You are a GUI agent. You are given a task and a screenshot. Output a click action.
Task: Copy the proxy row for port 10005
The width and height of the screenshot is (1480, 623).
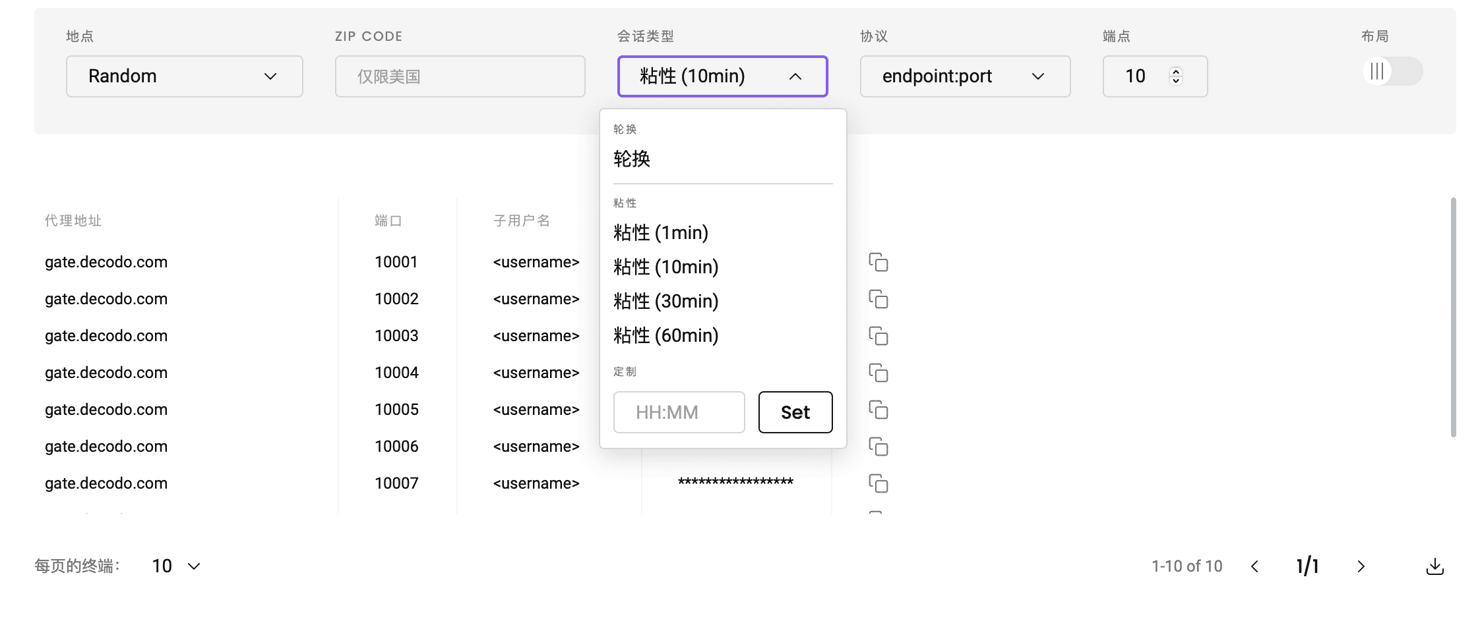(878, 410)
